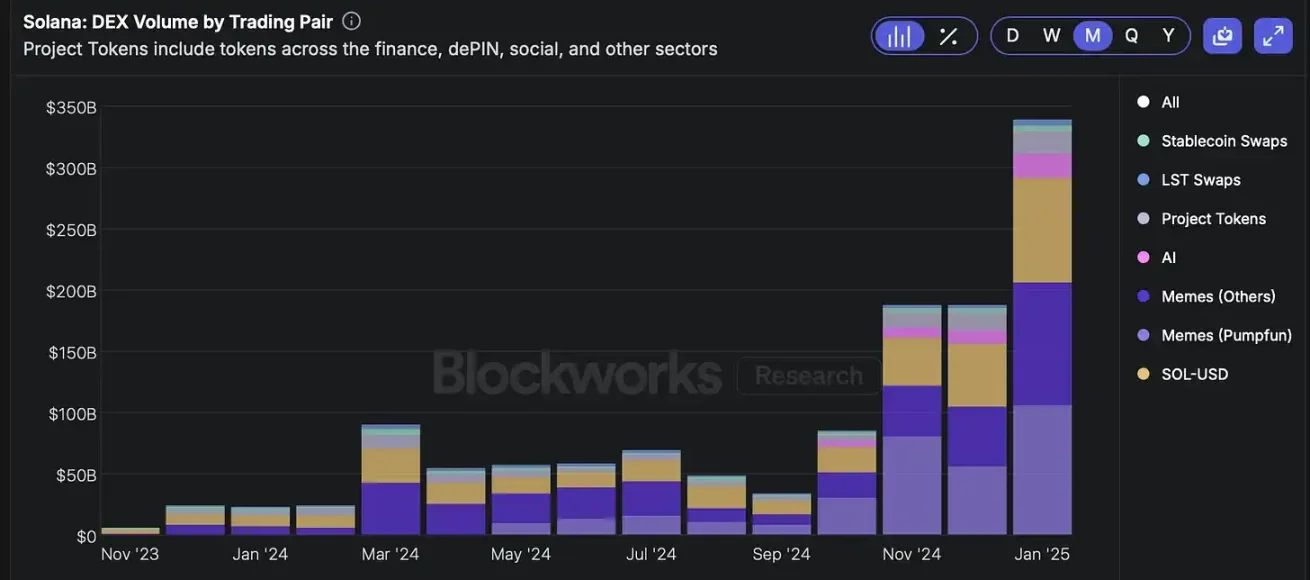Click the info icon beside chart title
The width and height of the screenshot is (1310, 580).
[351, 21]
